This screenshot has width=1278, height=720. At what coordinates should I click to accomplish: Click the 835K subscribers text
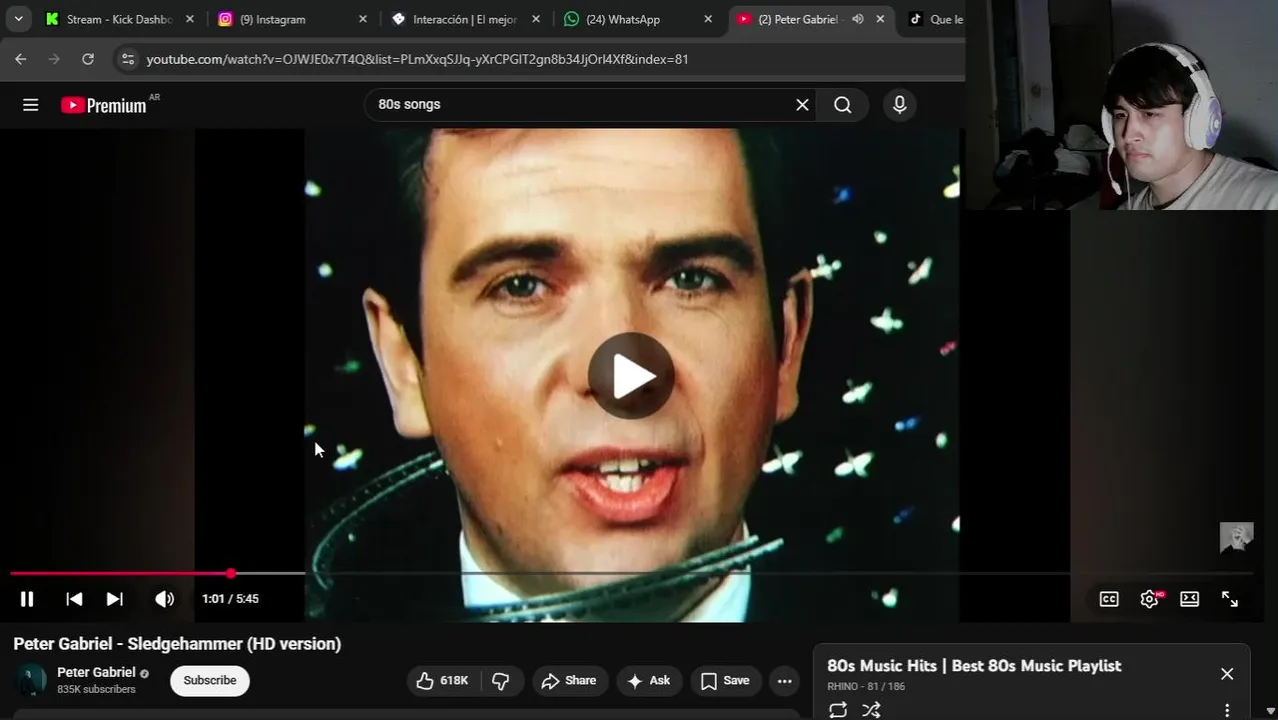point(96,689)
